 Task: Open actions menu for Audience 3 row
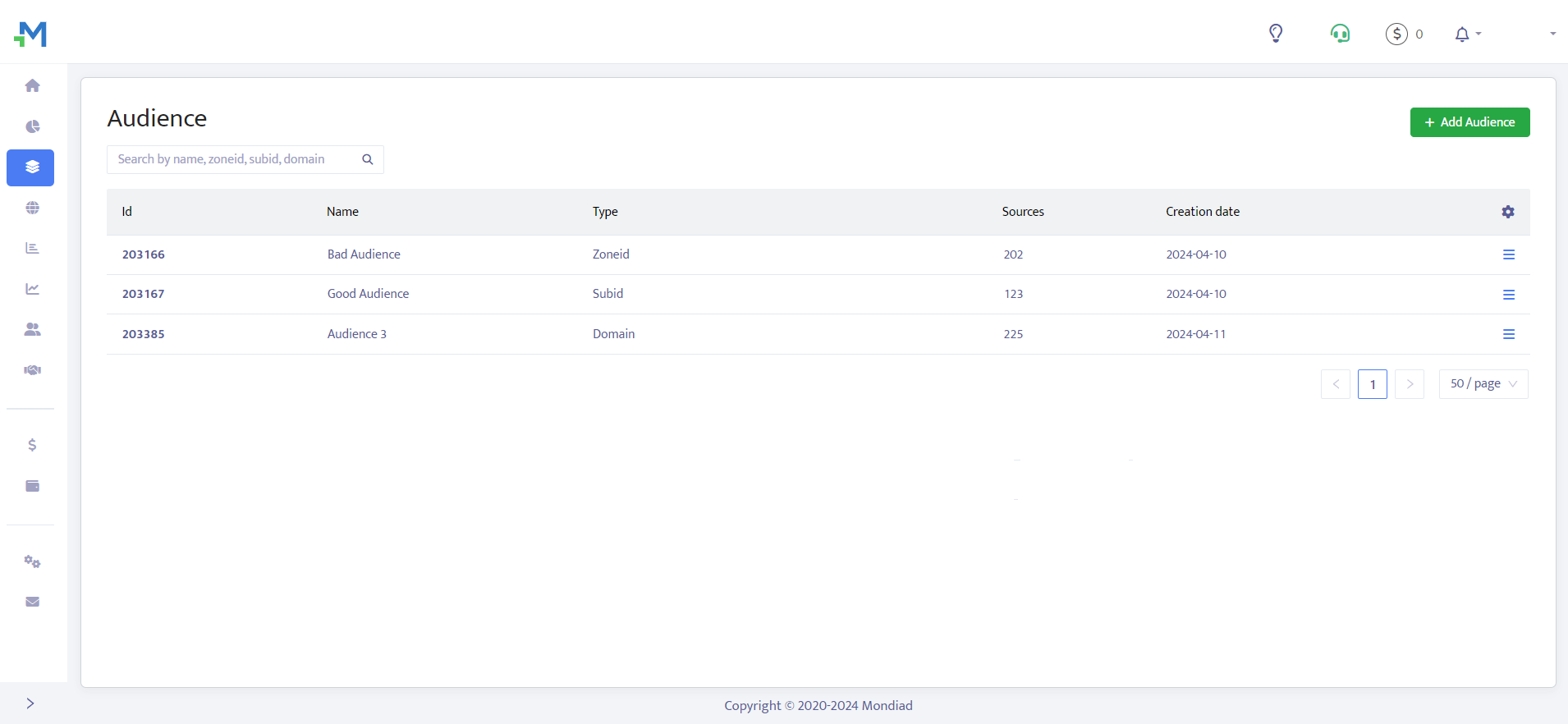click(1508, 334)
